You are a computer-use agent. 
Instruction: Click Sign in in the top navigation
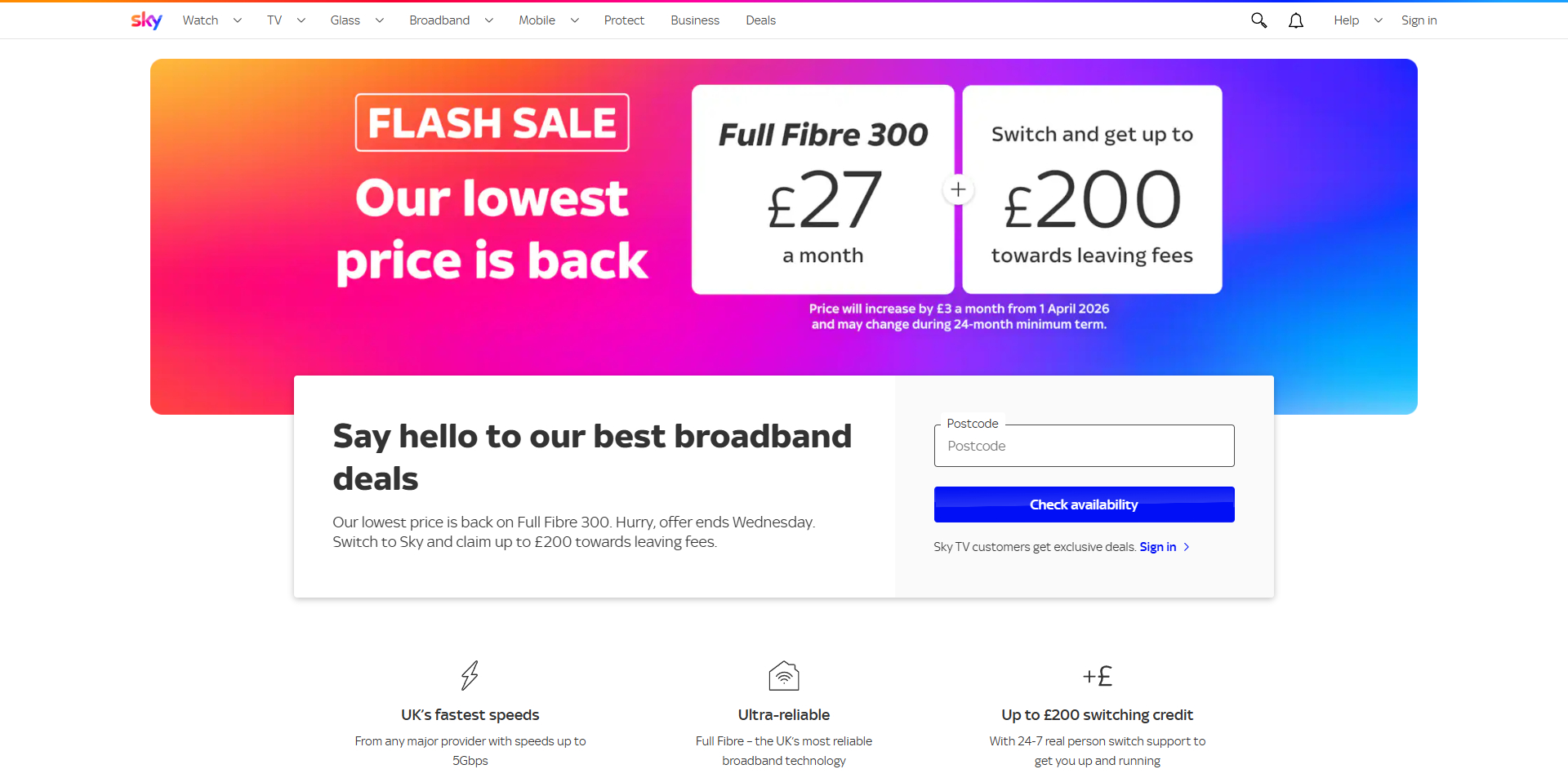1419,20
